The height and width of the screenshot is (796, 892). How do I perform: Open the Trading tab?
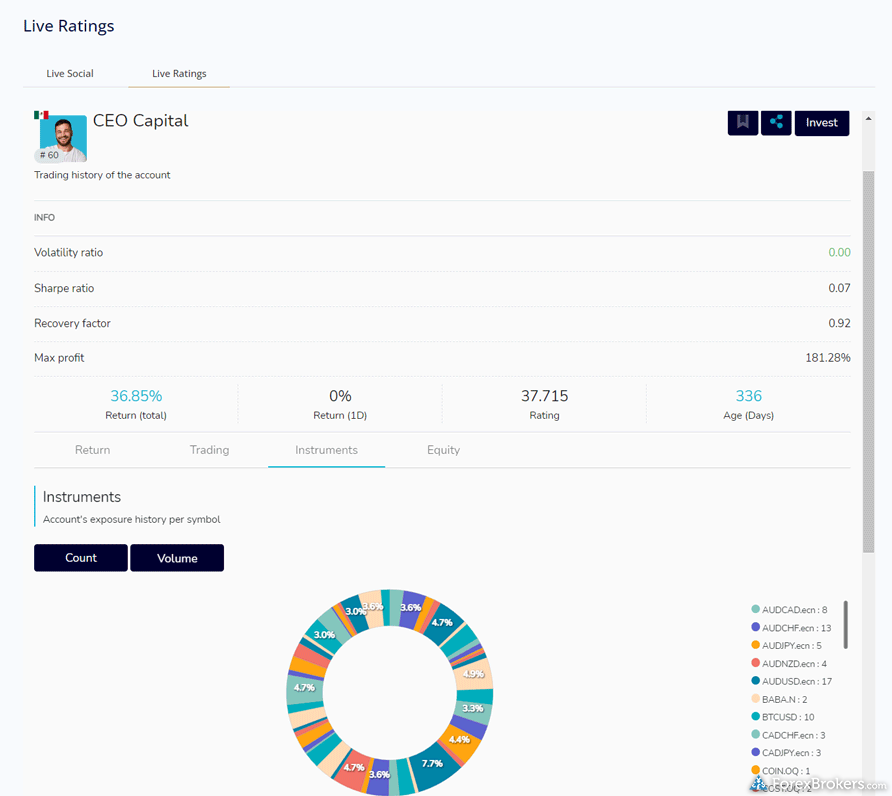tap(209, 450)
